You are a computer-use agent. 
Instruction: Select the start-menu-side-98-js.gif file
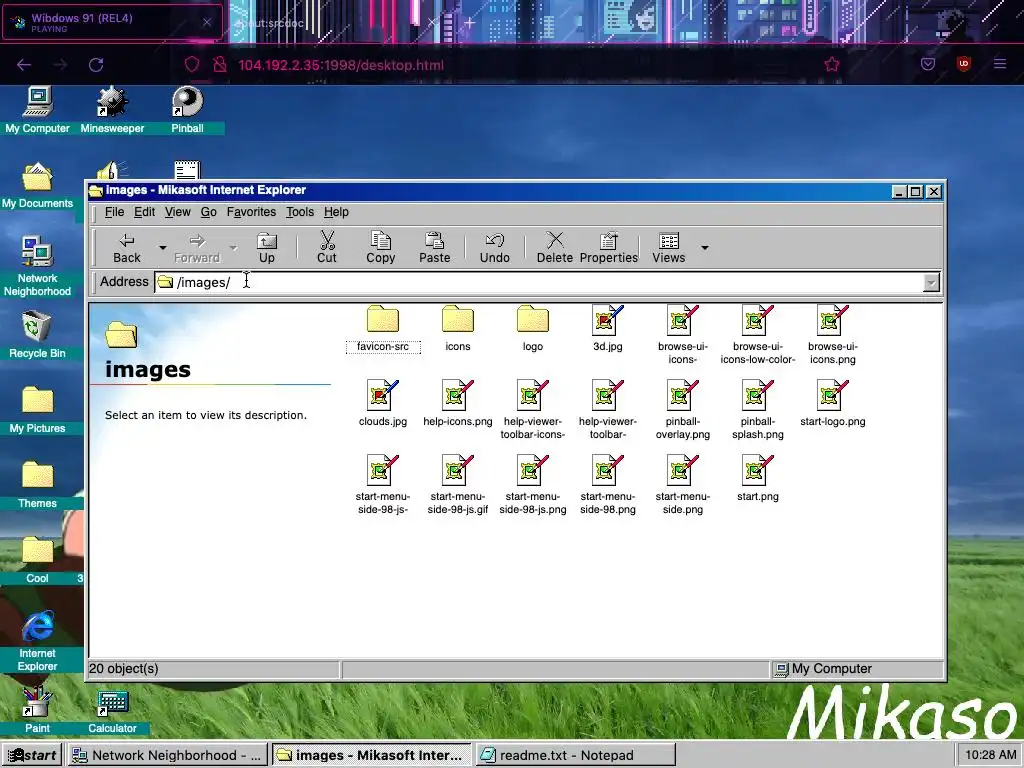click(x=458, y=485)
